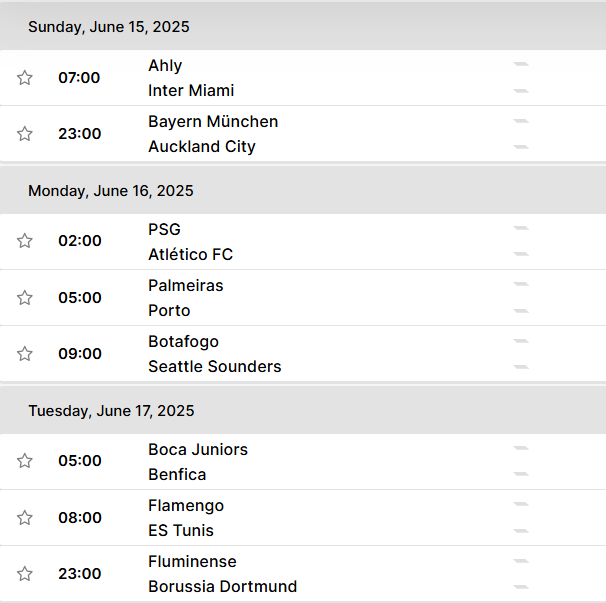Viewport: 606px width, 603px height.
Task: Open the Flamengo team entry
Action: 186,506
